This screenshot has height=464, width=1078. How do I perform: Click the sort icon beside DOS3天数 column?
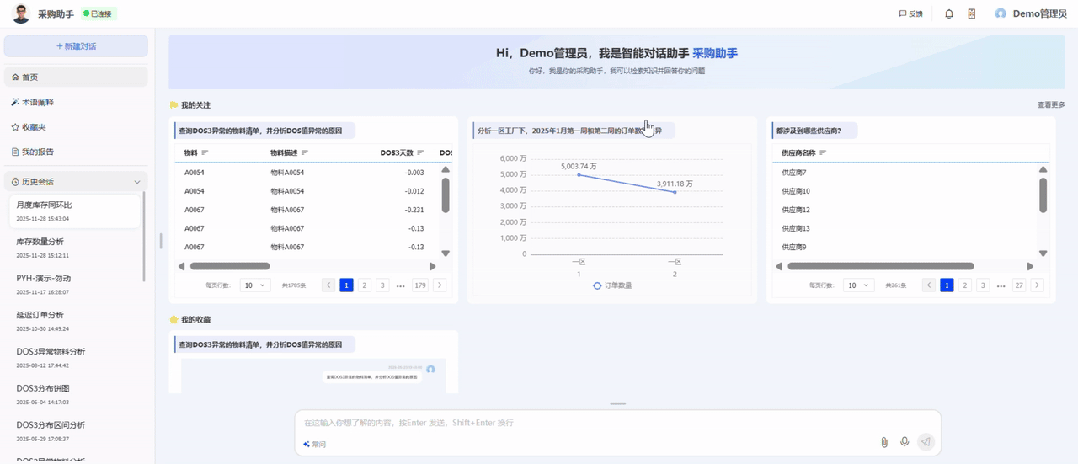421,153
